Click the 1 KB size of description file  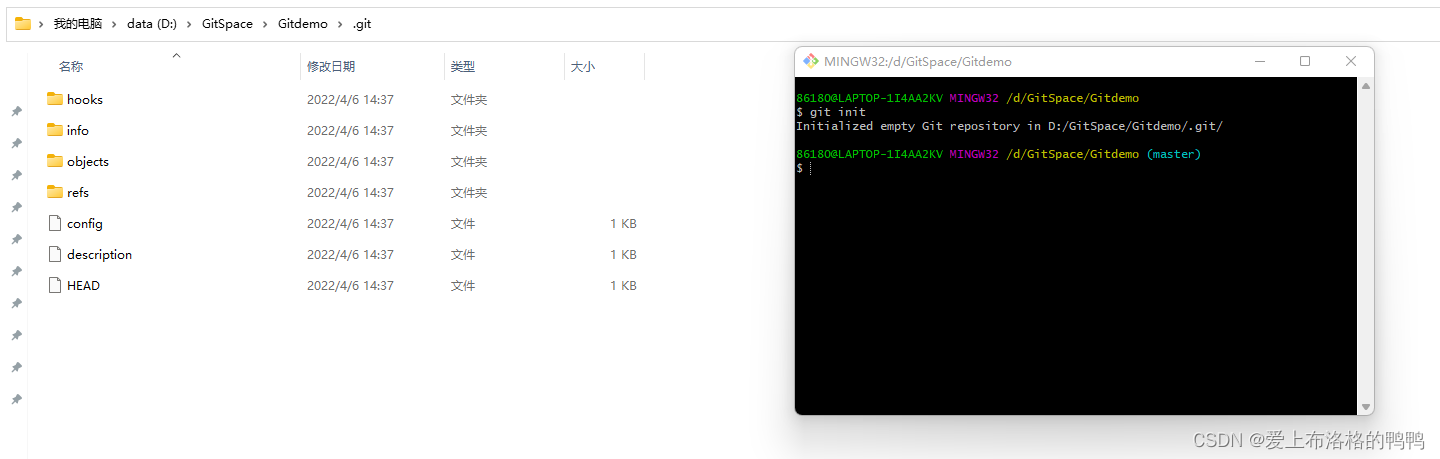[x=623, y=254]
